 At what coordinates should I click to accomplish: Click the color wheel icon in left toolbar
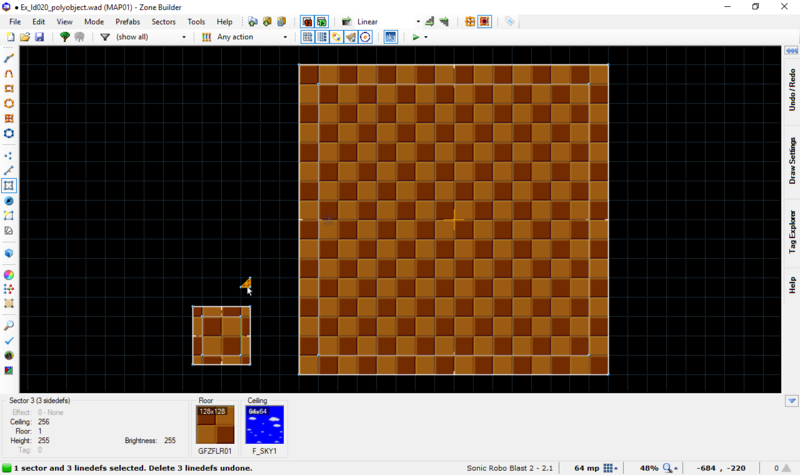[9, 274]
